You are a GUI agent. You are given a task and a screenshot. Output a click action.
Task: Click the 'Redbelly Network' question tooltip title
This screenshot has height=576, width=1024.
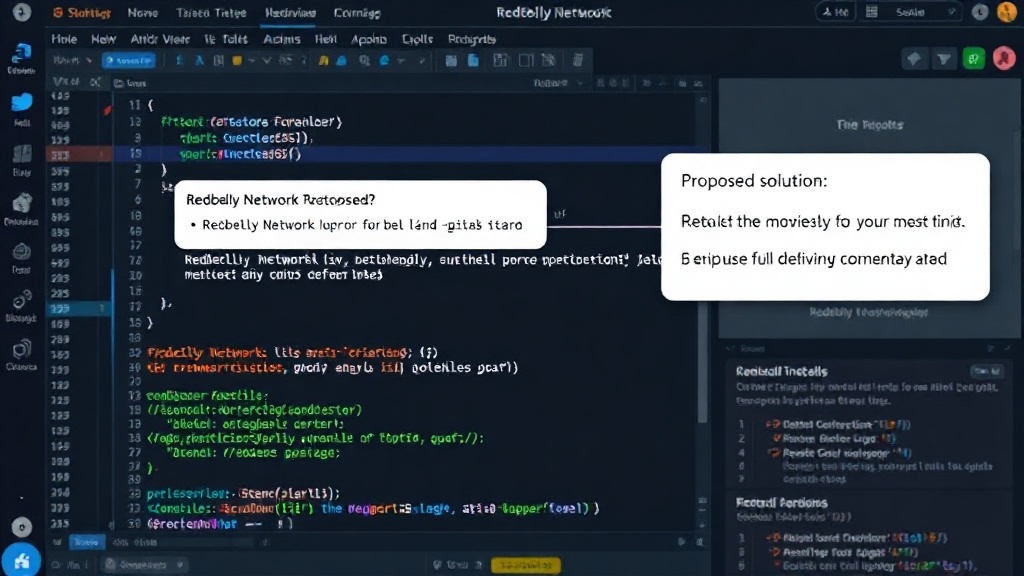pyautogui.click(x=280, y=200)
